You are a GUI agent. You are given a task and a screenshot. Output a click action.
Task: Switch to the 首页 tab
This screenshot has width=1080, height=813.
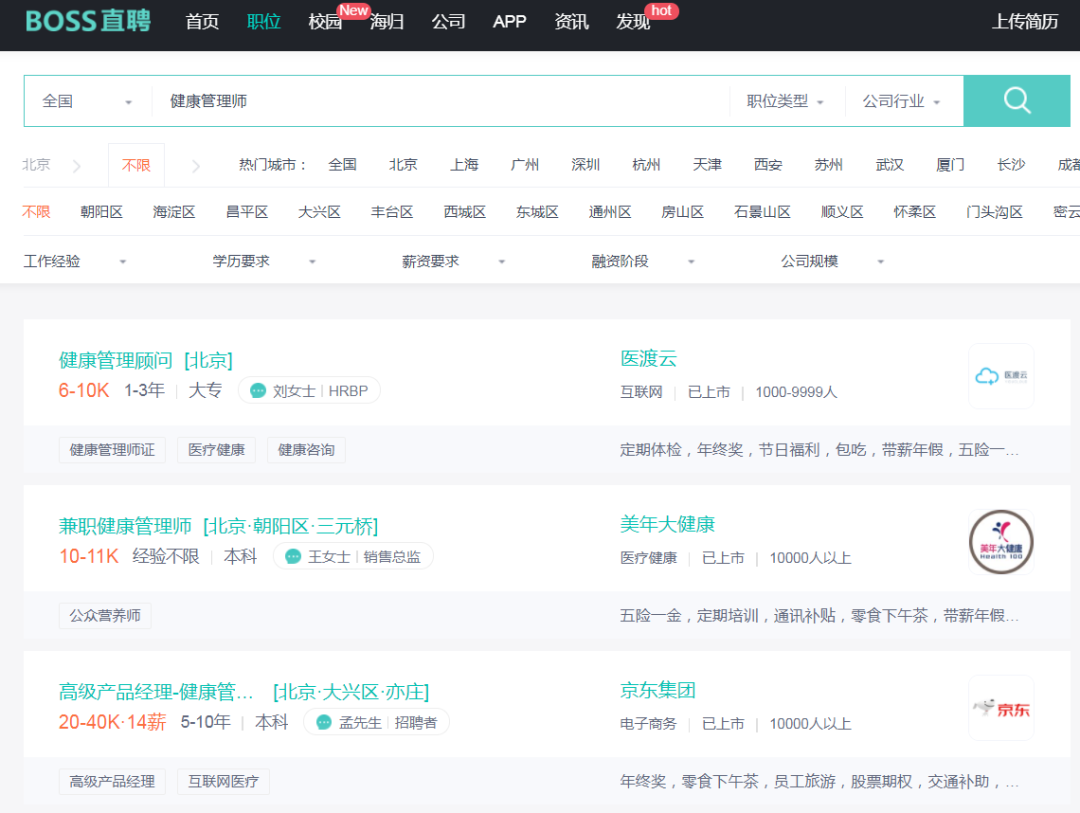pyautogui.click(x=201, y=21)
